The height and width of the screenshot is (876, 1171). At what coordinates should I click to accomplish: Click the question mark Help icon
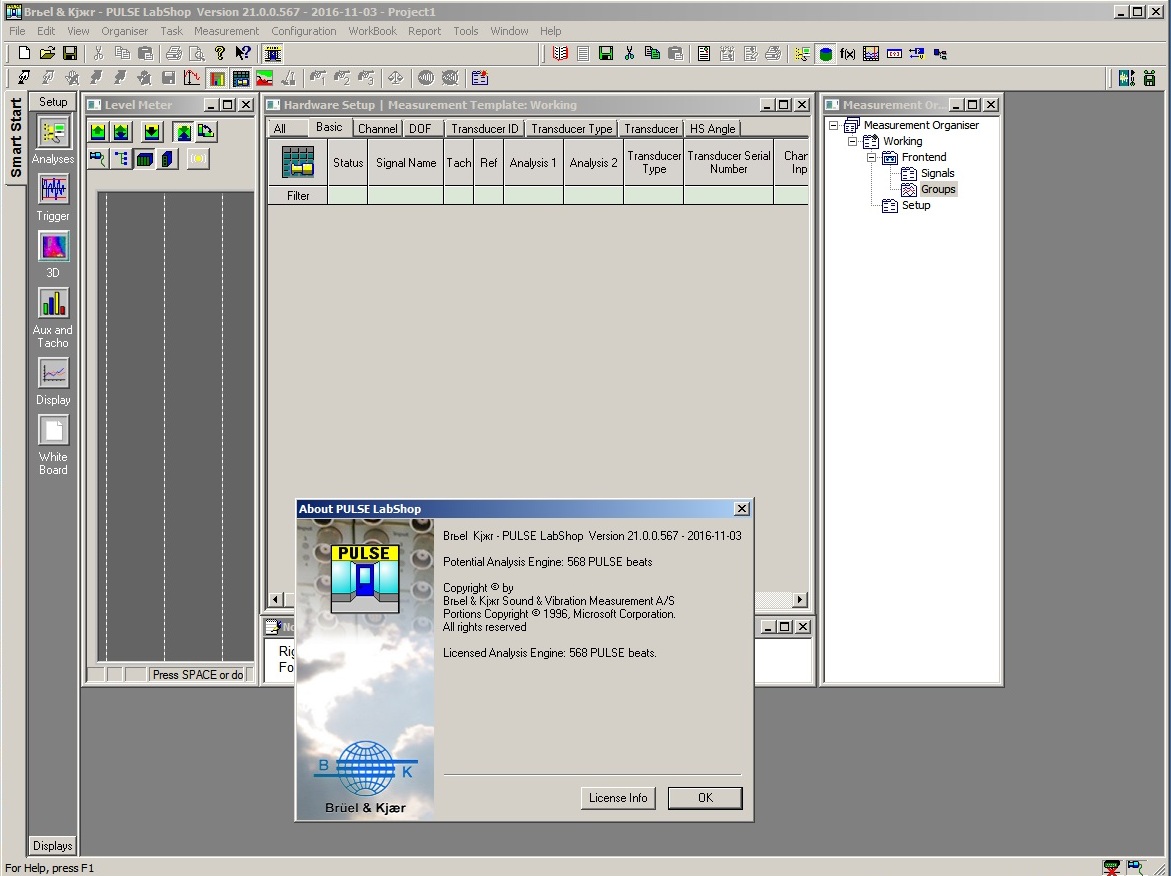(220, 53)
